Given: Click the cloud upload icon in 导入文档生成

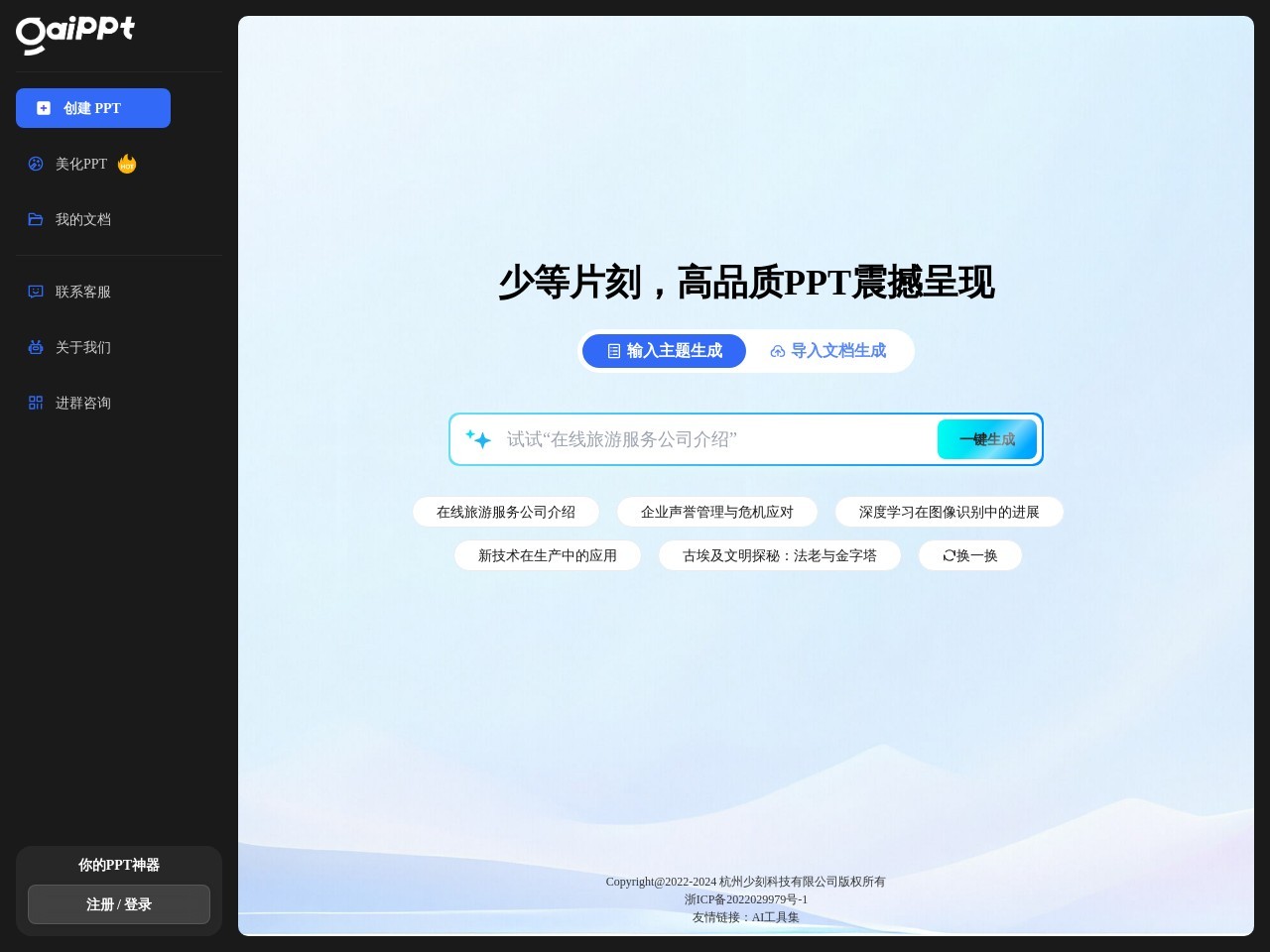Looking at the screenshot, I should [x=778, y=351].
